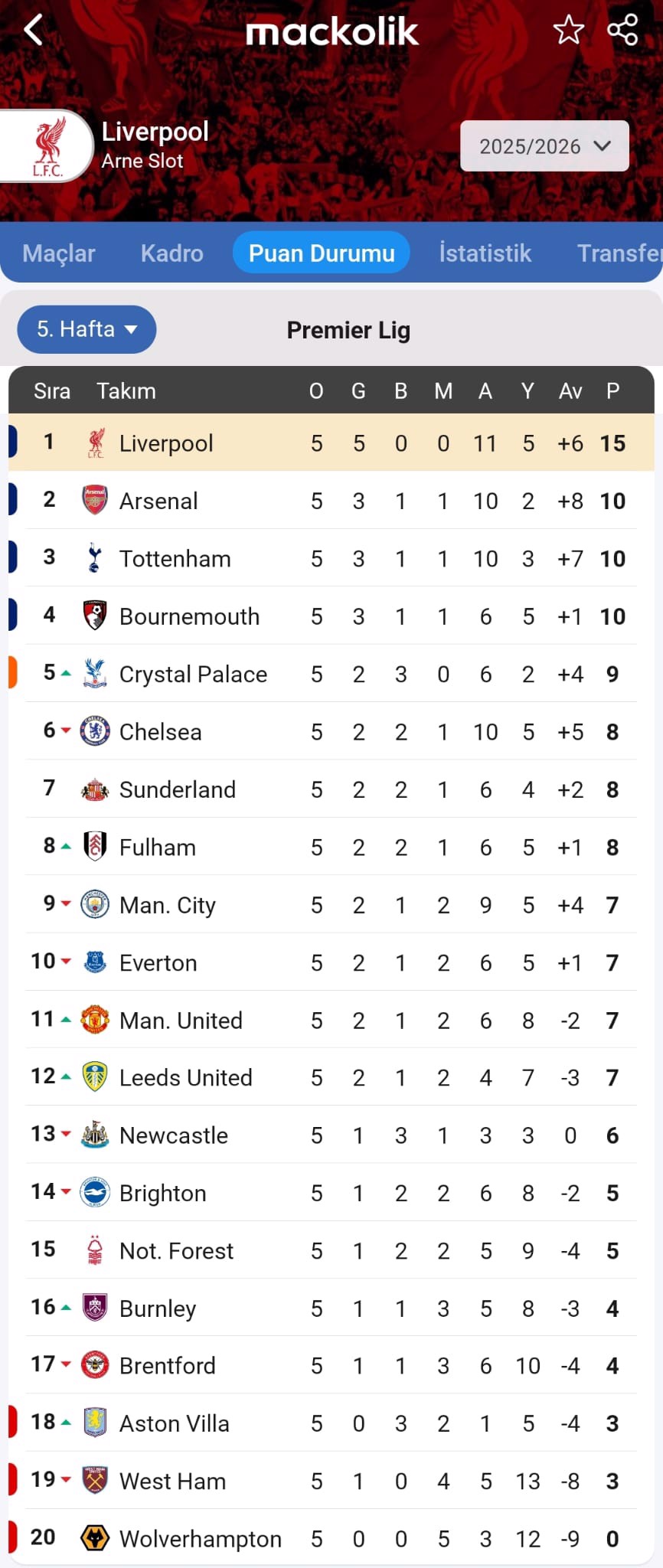The image size is (663, 1568).
Task: Switch to the Kadro tab
Action: [172, 253]
